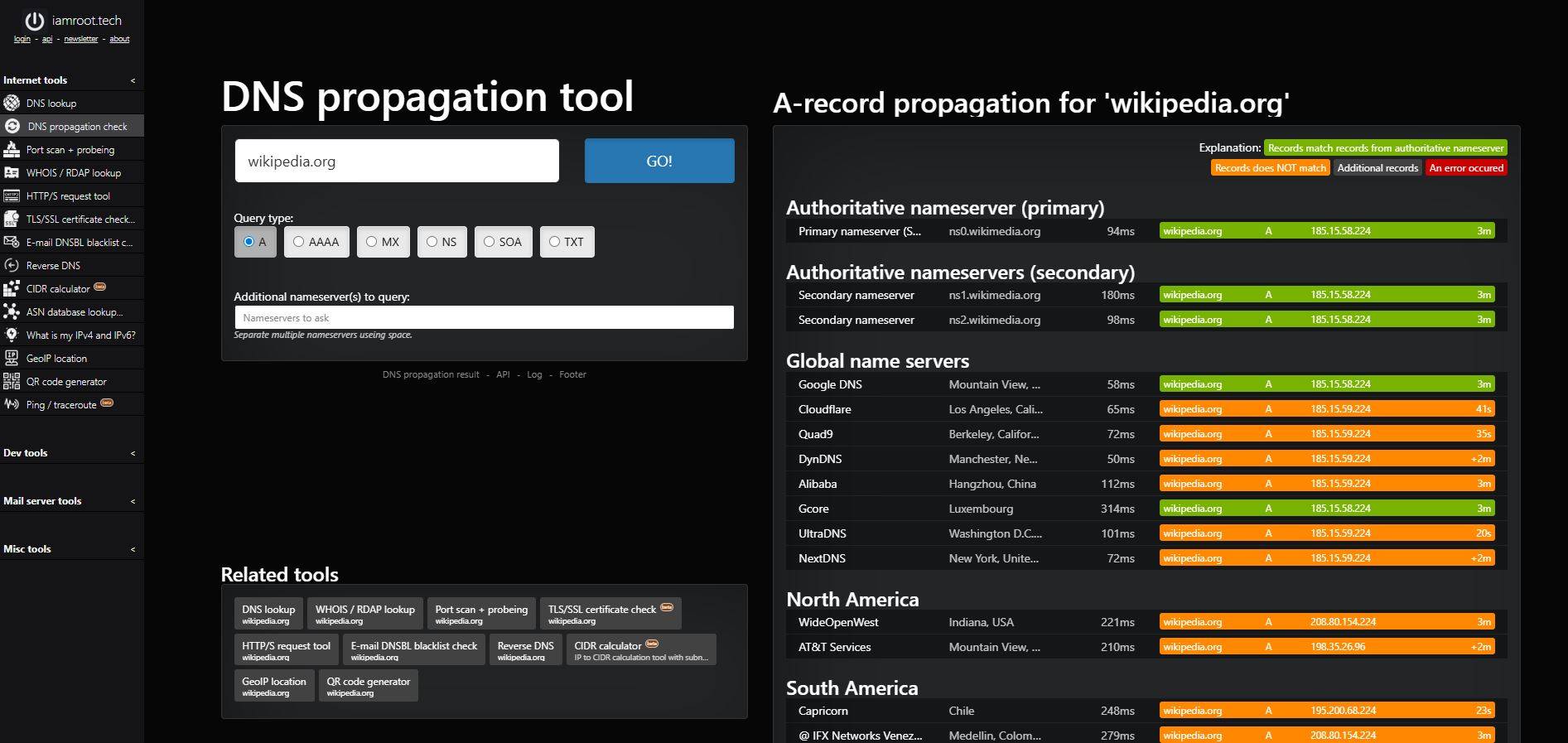Click beta badge on related CIDR calculator
This screenshot has height=743, width=1568.
click(x=652, y=644)
